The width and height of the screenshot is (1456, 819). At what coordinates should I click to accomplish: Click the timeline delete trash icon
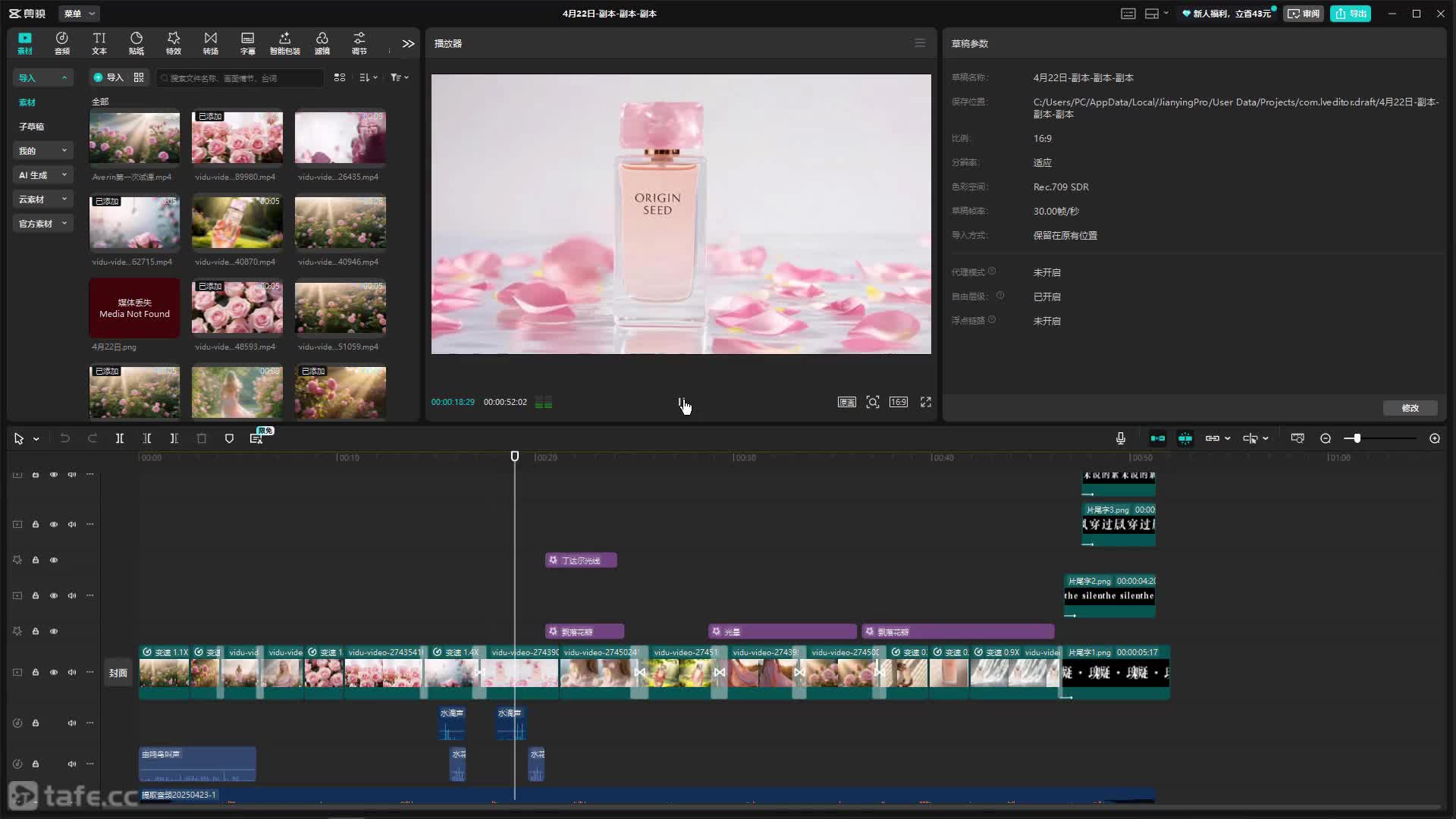202,438
